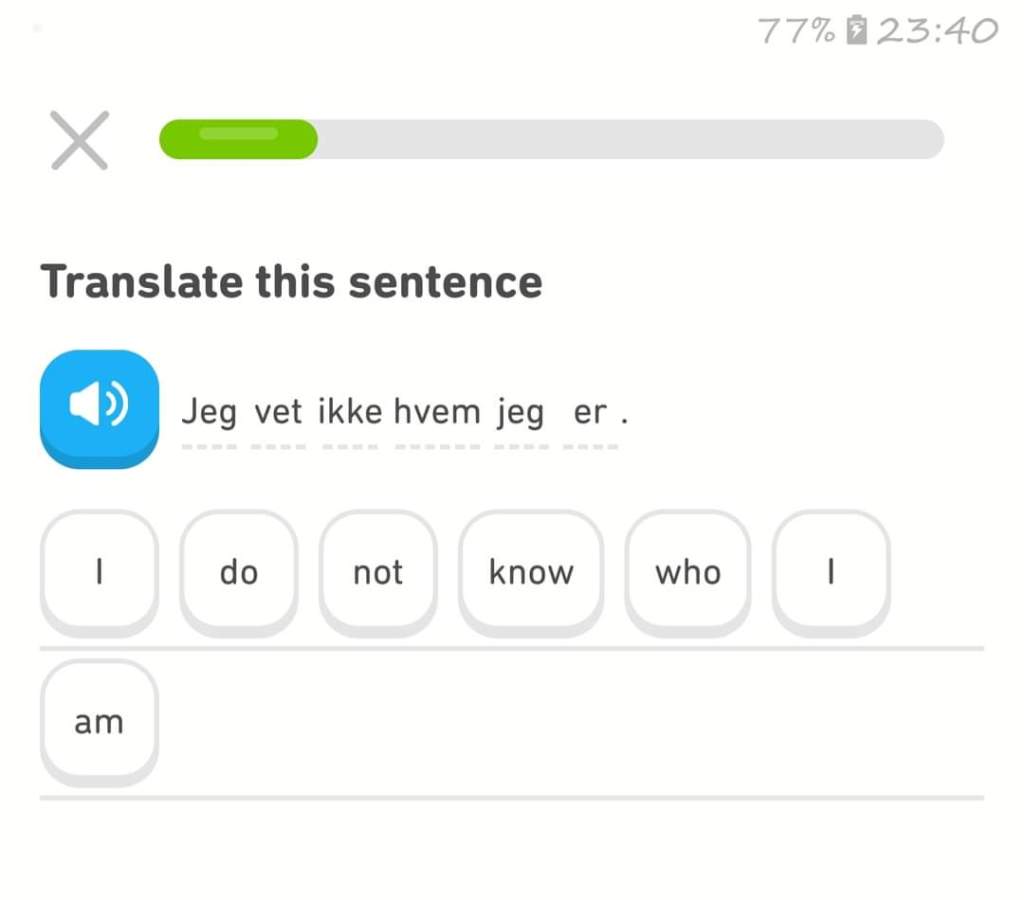Click the 23:40 clock in status bar
This screenshot has width=1024, height=900.
click(937, 31)
